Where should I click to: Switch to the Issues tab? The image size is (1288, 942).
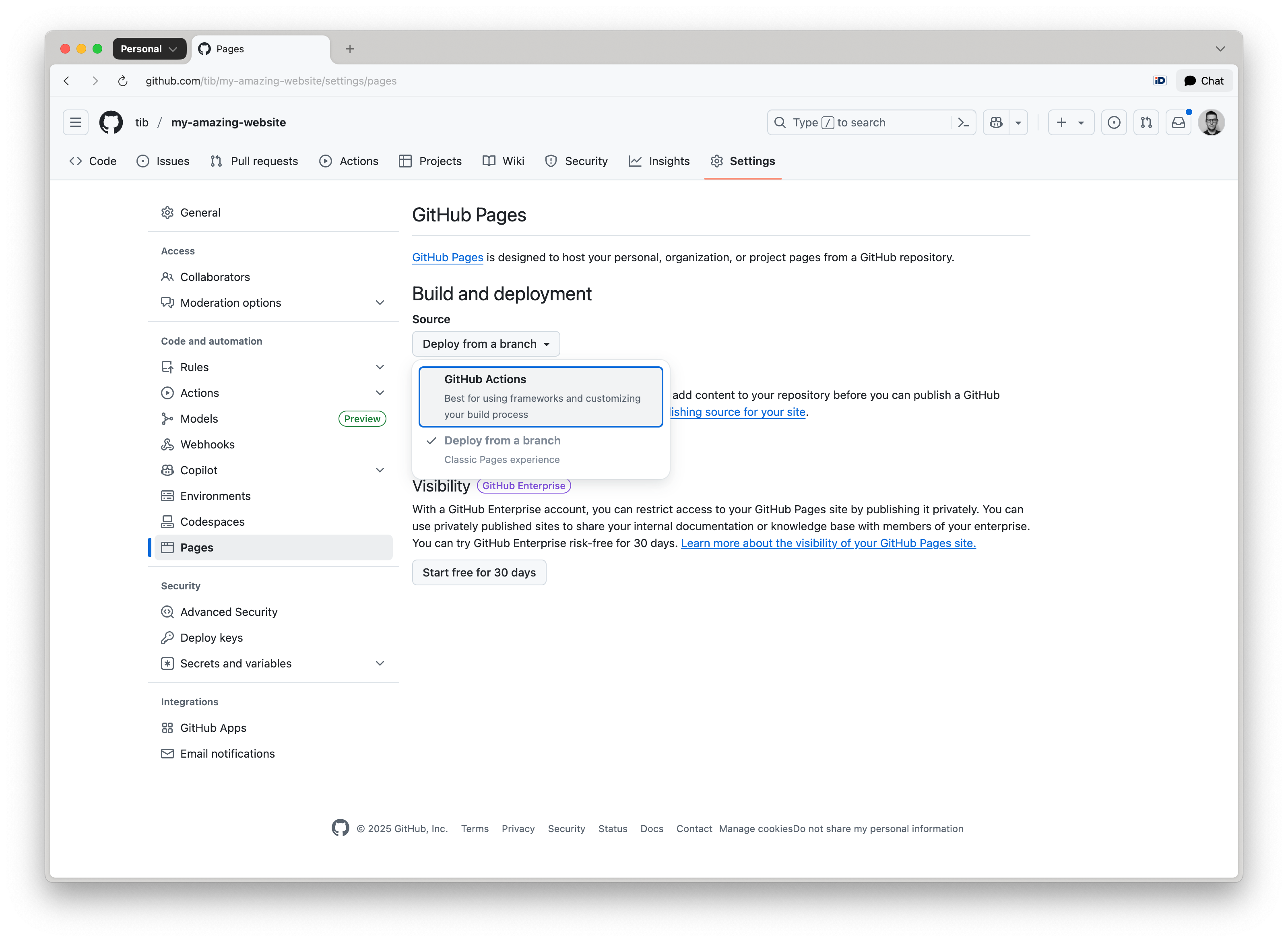tap(163, 161)
